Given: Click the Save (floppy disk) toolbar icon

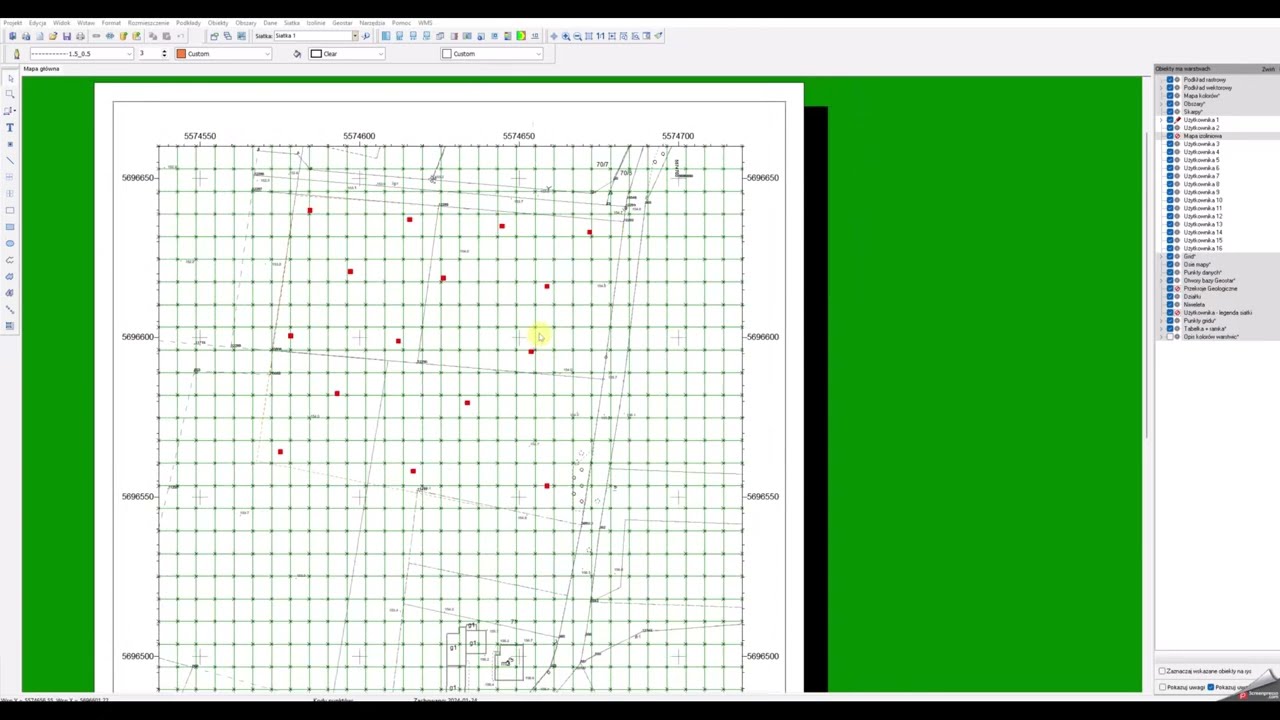Looking at the screenshot, I should coord(66,36).
